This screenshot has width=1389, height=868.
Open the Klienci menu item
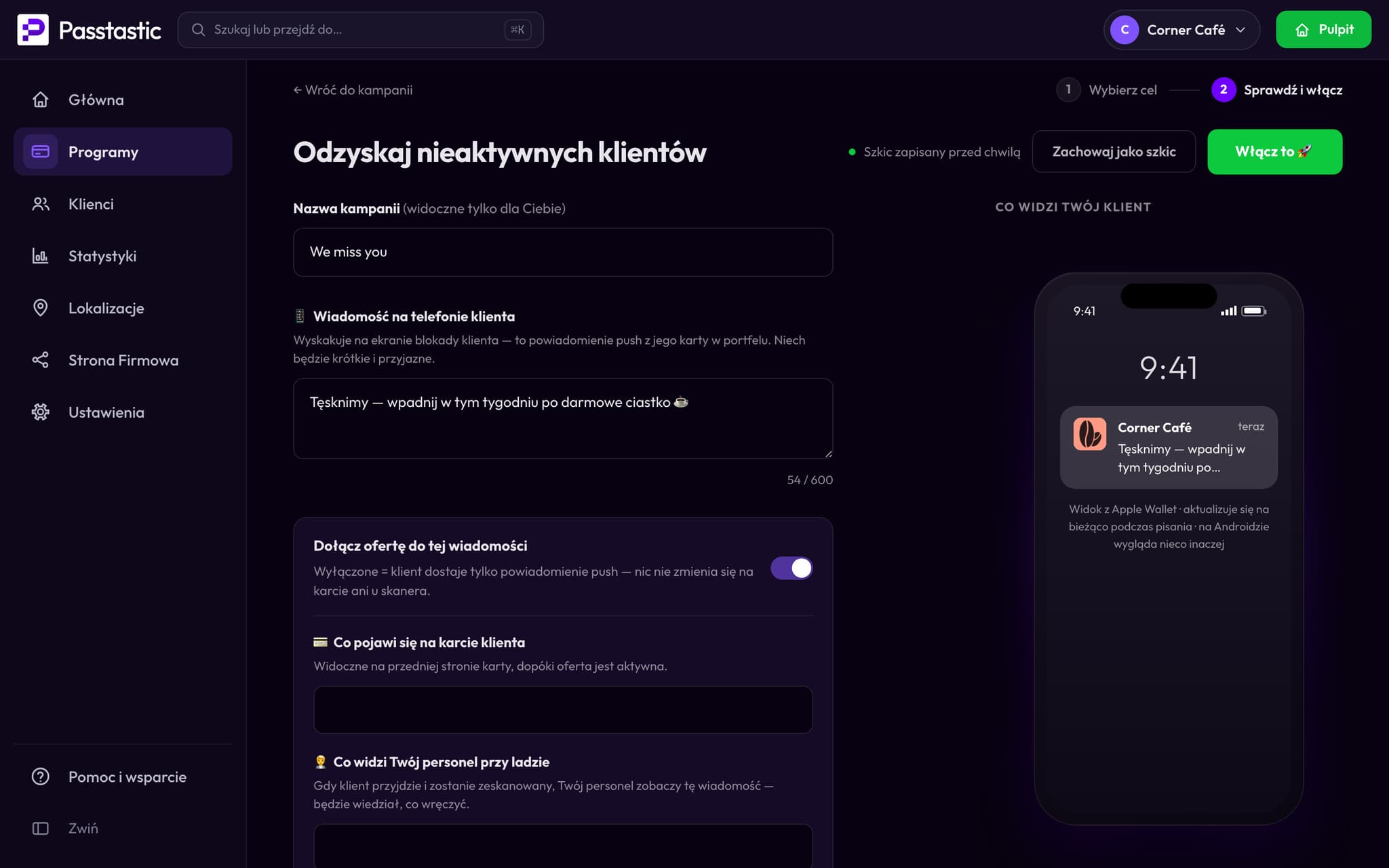click(x=123, y=204)
